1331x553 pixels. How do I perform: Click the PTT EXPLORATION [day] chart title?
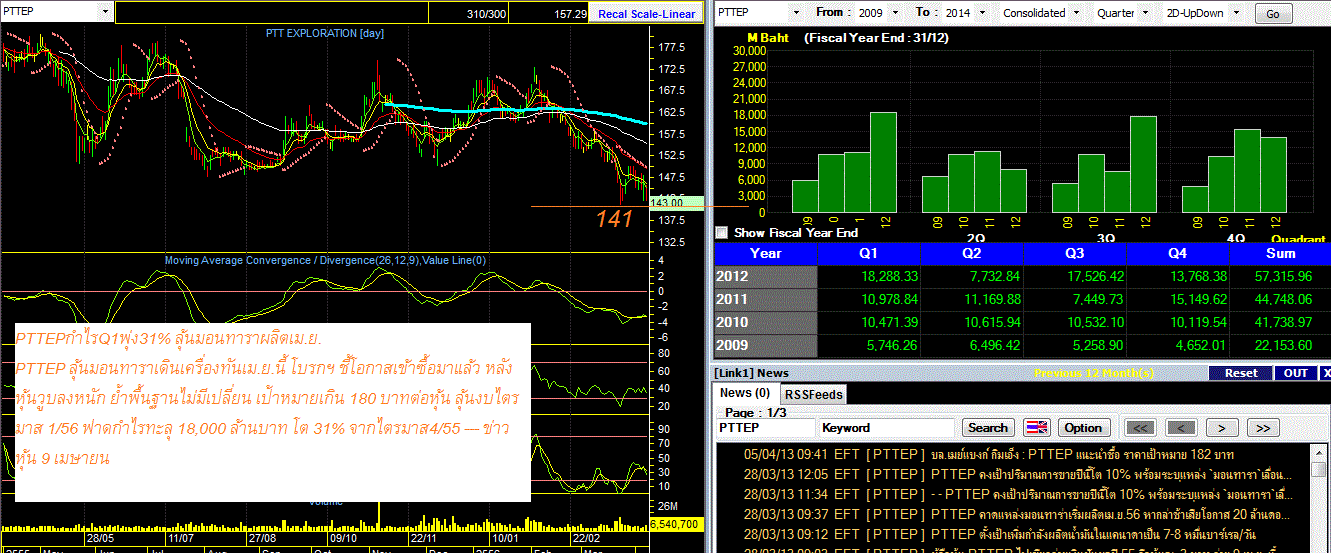[325, 33]
